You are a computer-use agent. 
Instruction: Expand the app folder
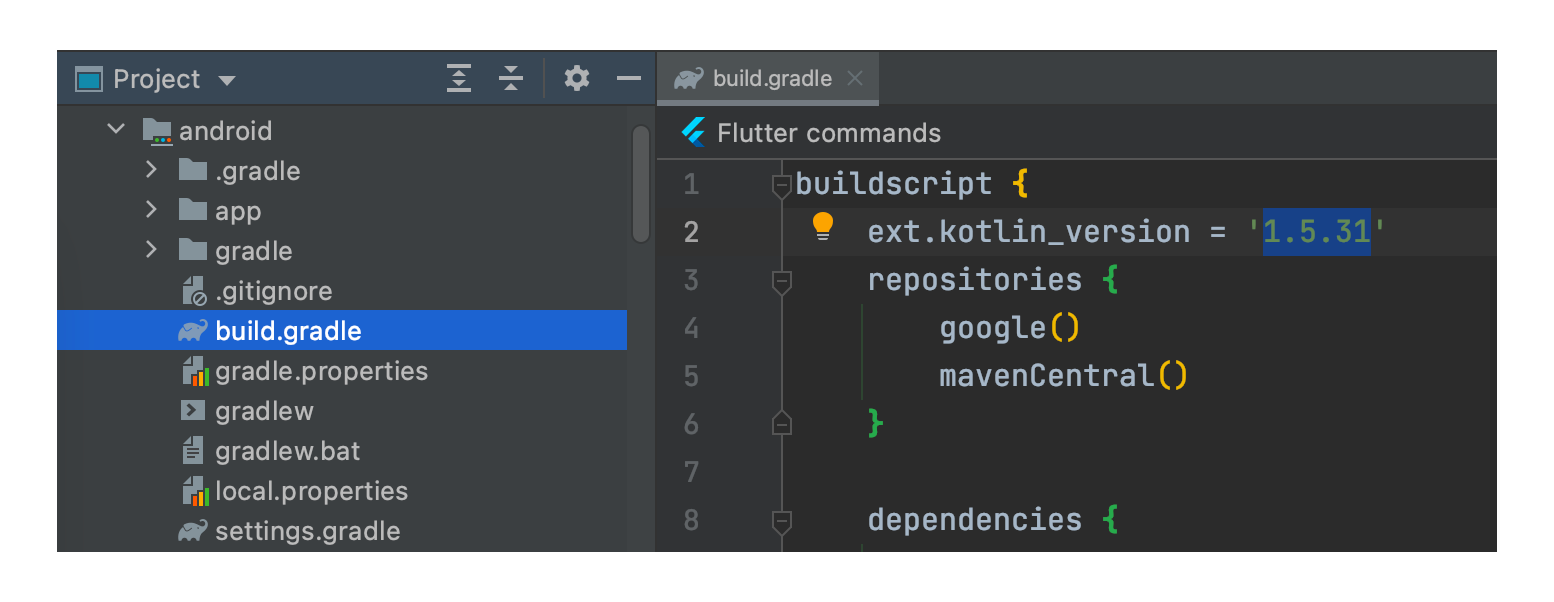tap(151, 210)
